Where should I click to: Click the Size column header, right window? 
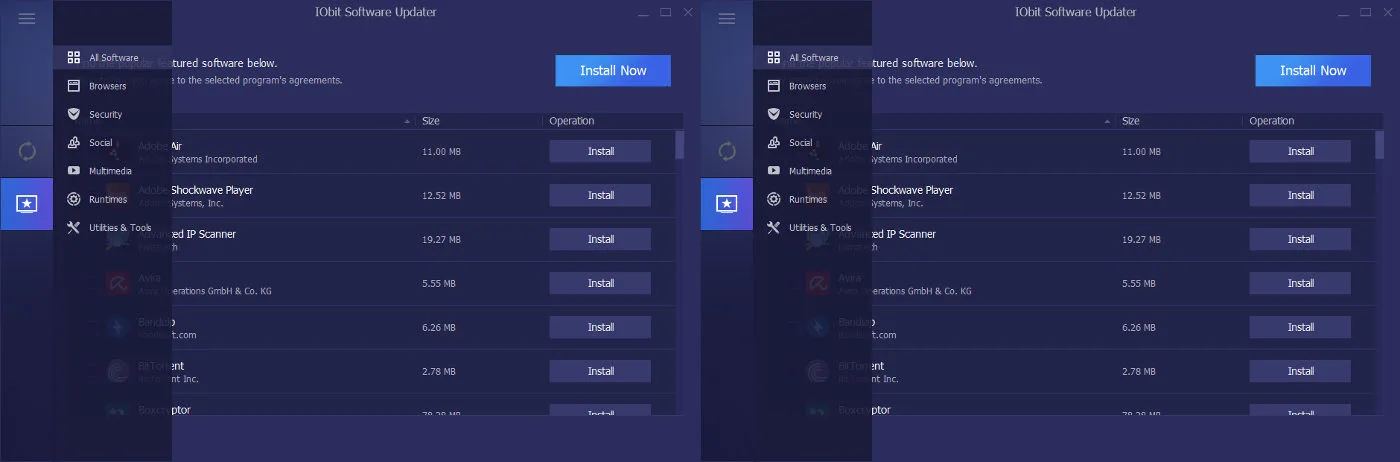[x=1131, y=121]
